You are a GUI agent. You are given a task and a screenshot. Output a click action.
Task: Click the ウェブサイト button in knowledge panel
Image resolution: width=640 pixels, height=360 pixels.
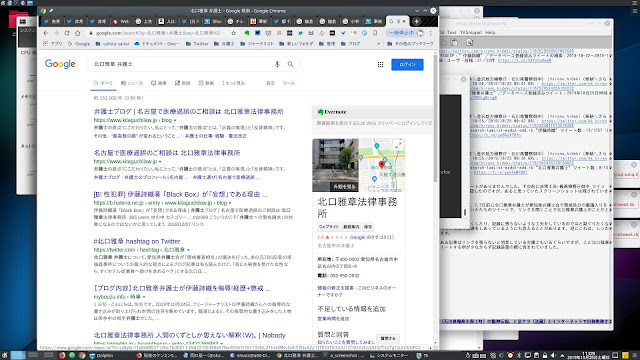click(x=329, y=227)
